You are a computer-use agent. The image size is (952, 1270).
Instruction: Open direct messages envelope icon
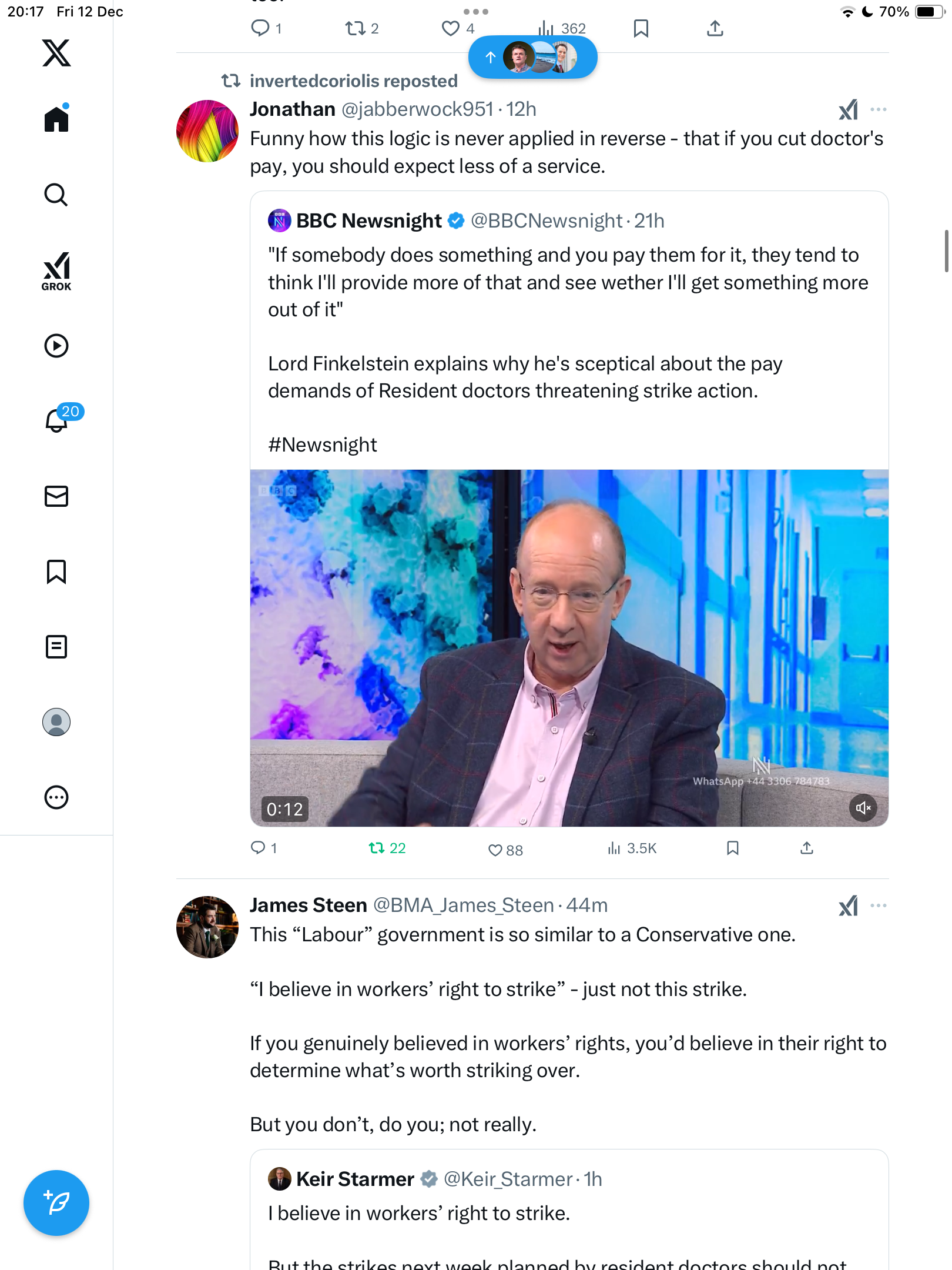(56, 496)
